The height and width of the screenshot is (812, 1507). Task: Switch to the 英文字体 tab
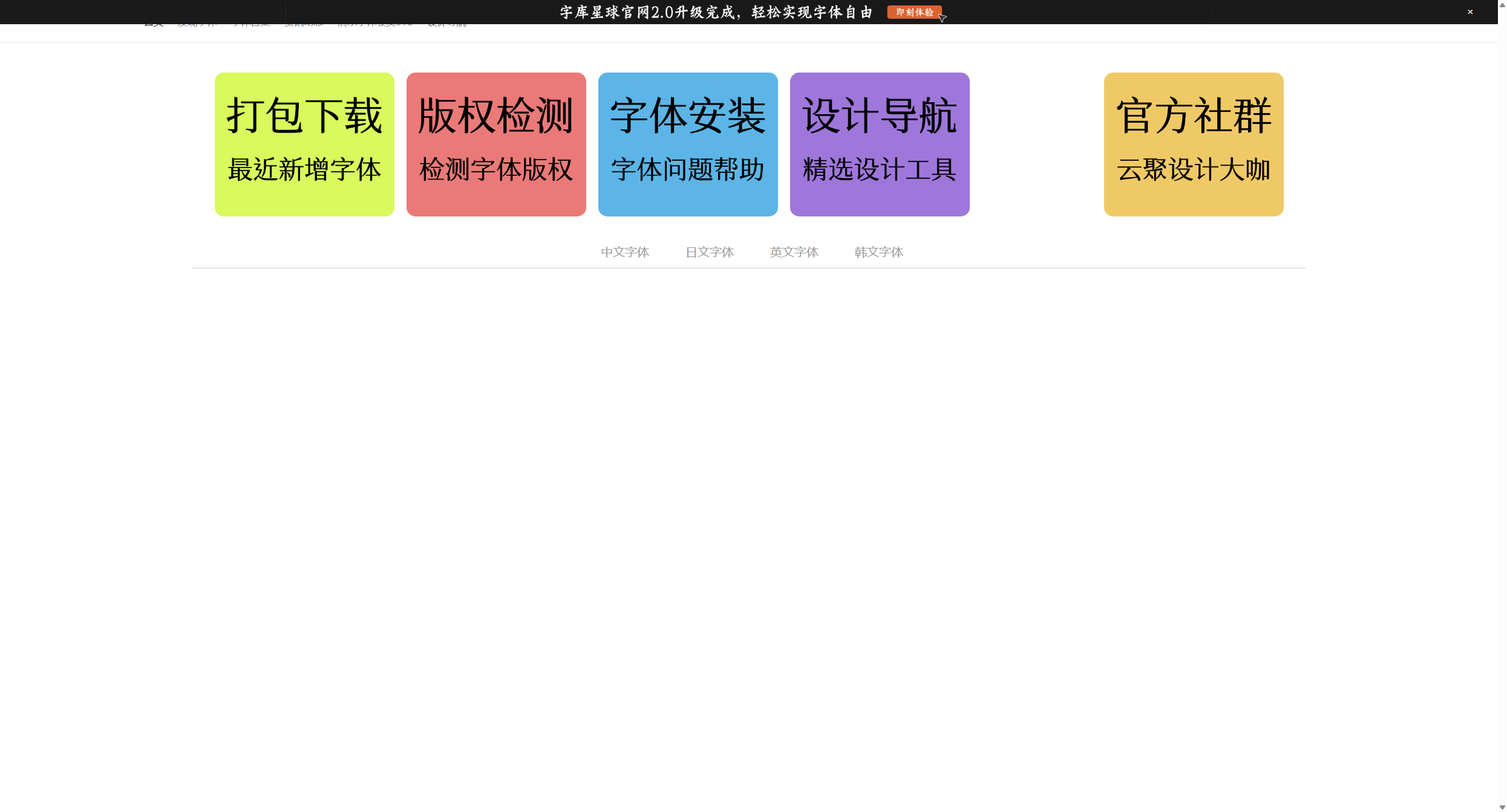pyautogui.click(x=794, y=252)
